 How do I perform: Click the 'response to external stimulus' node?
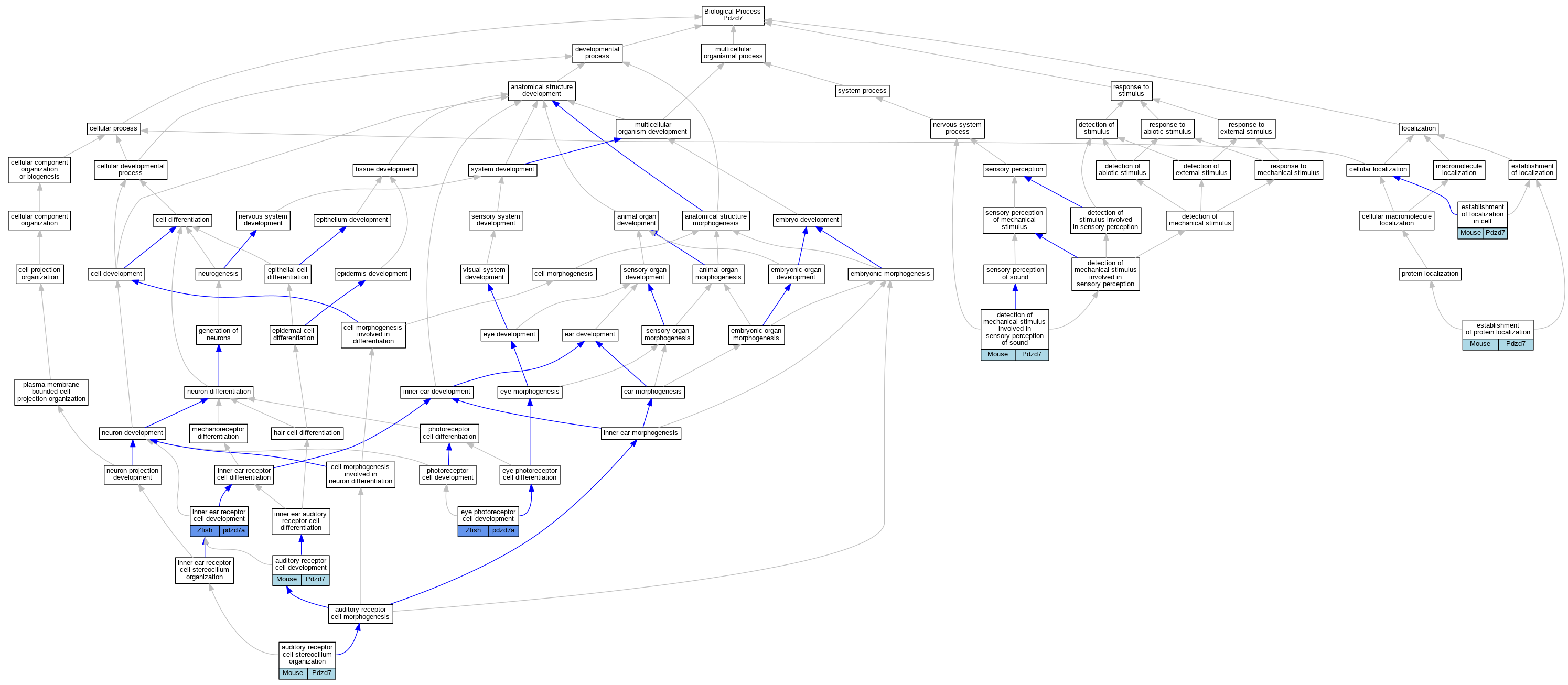pos(1246,128)
